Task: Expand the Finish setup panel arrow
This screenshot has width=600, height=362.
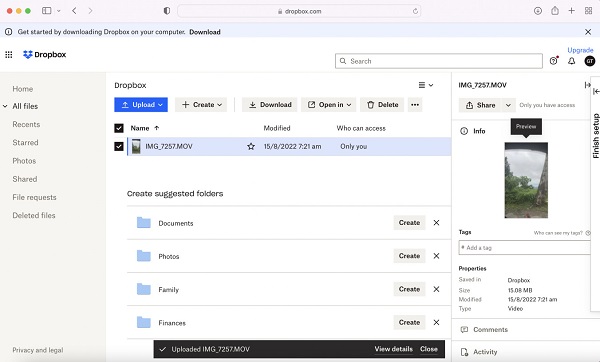Action: coord(596,91)
